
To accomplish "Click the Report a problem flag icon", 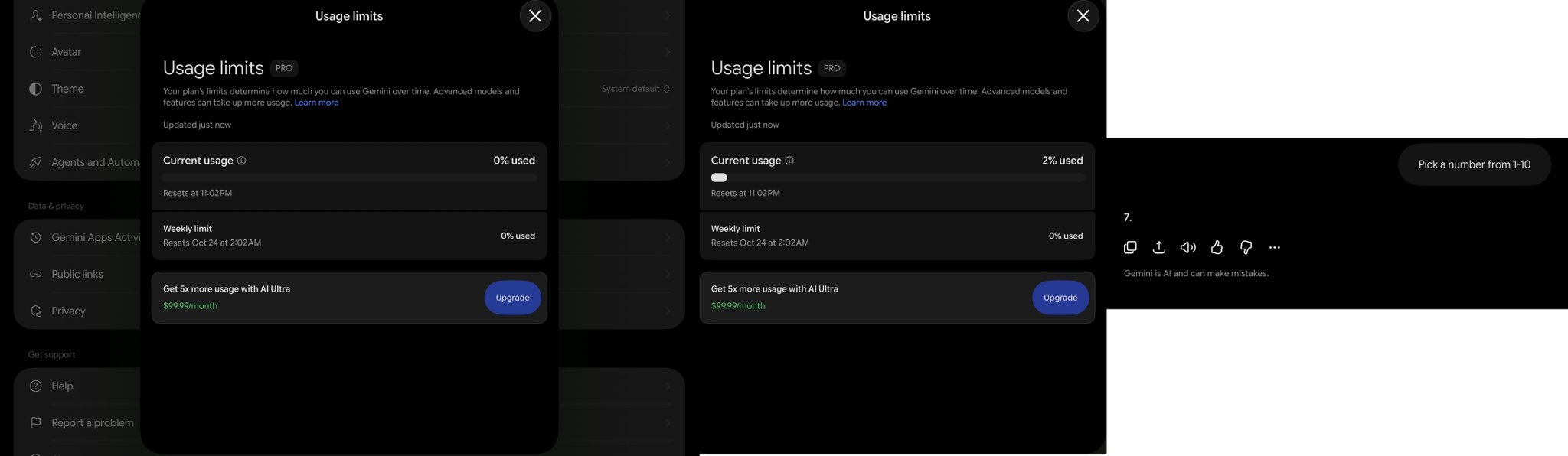I will [35, 422].
